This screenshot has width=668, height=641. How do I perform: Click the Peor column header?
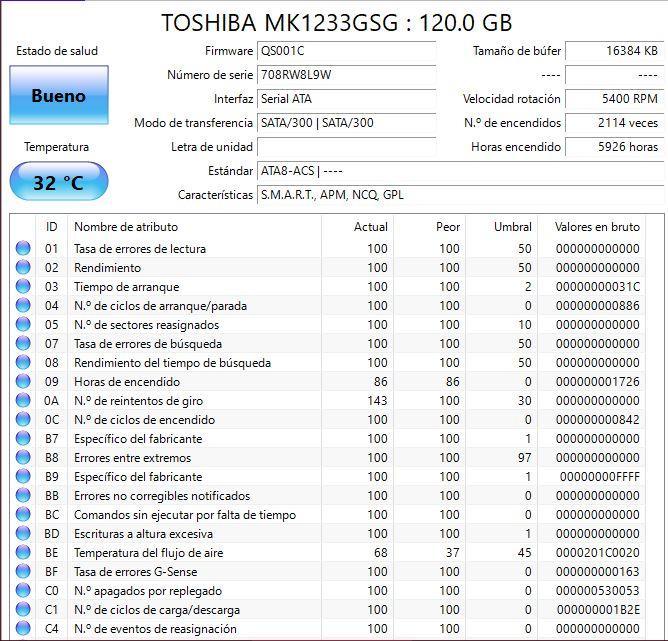coord(448,227)
